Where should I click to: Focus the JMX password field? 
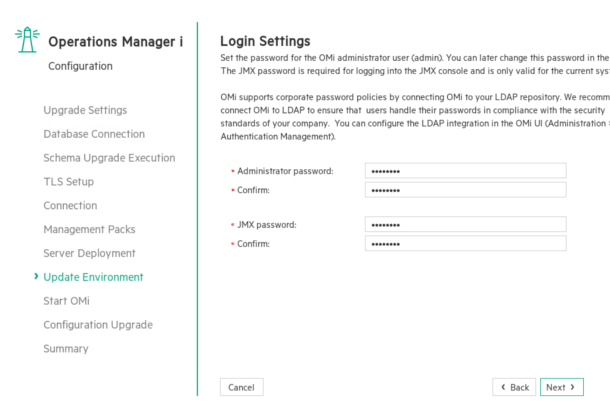coord(465,225)
